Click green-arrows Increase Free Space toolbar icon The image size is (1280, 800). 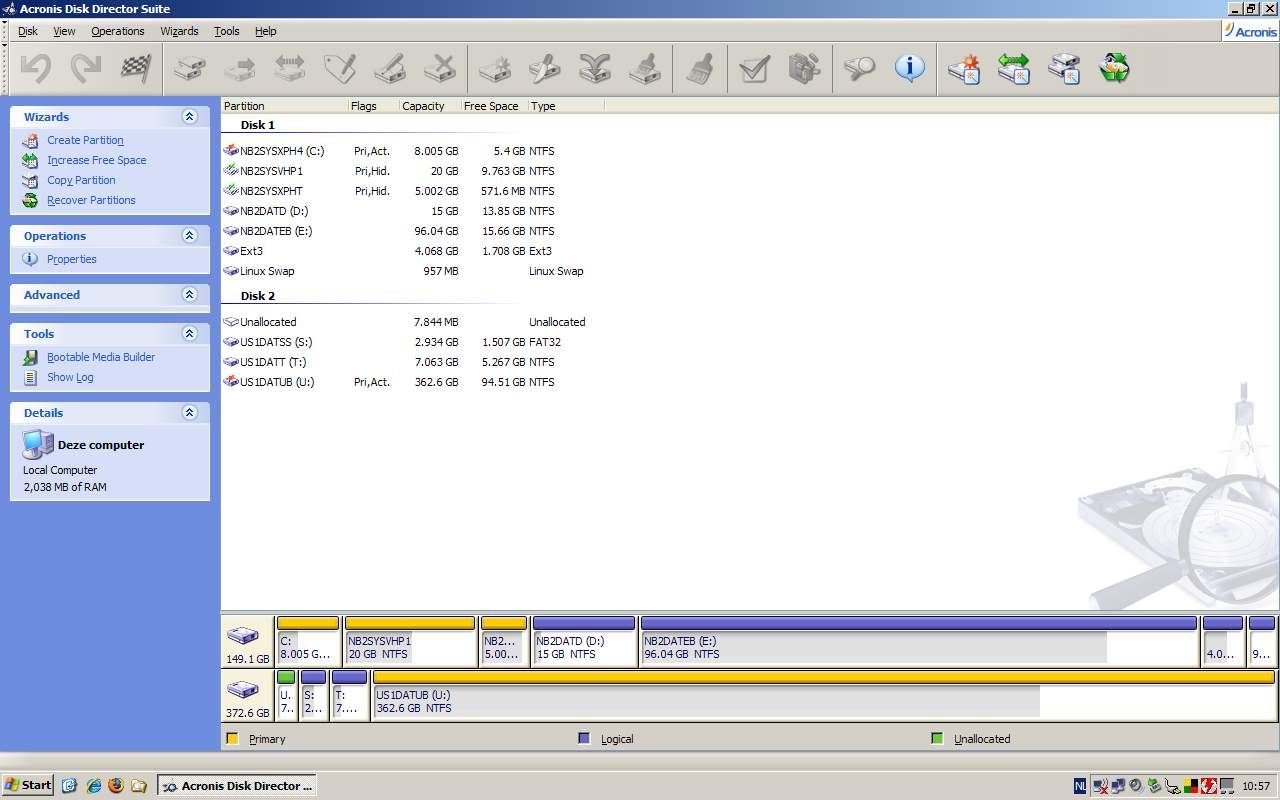[1014, 68]
